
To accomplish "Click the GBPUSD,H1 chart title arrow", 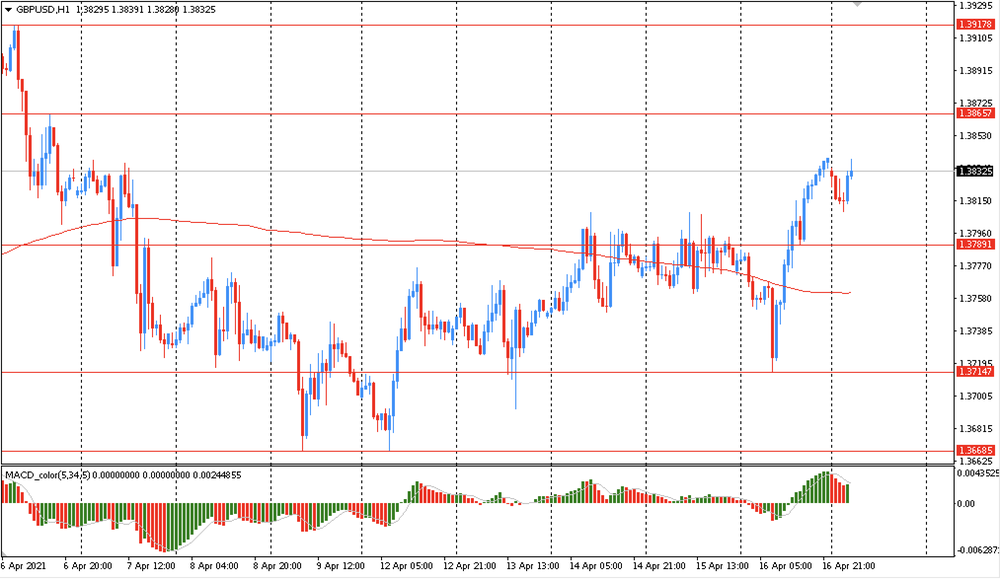I will pos(8,7).
